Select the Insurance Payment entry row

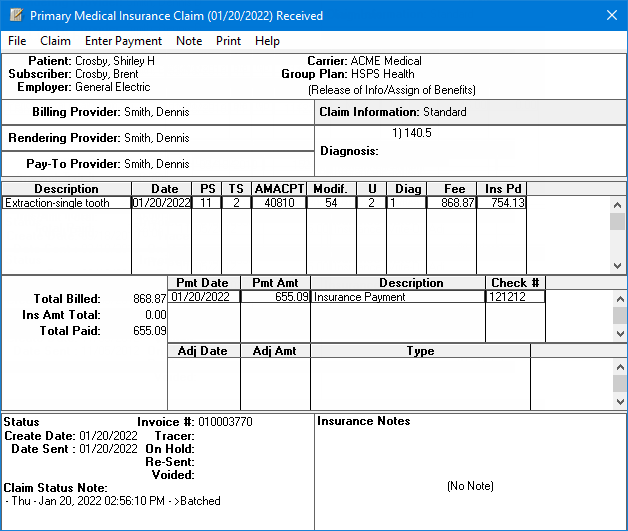pos(397,297)
